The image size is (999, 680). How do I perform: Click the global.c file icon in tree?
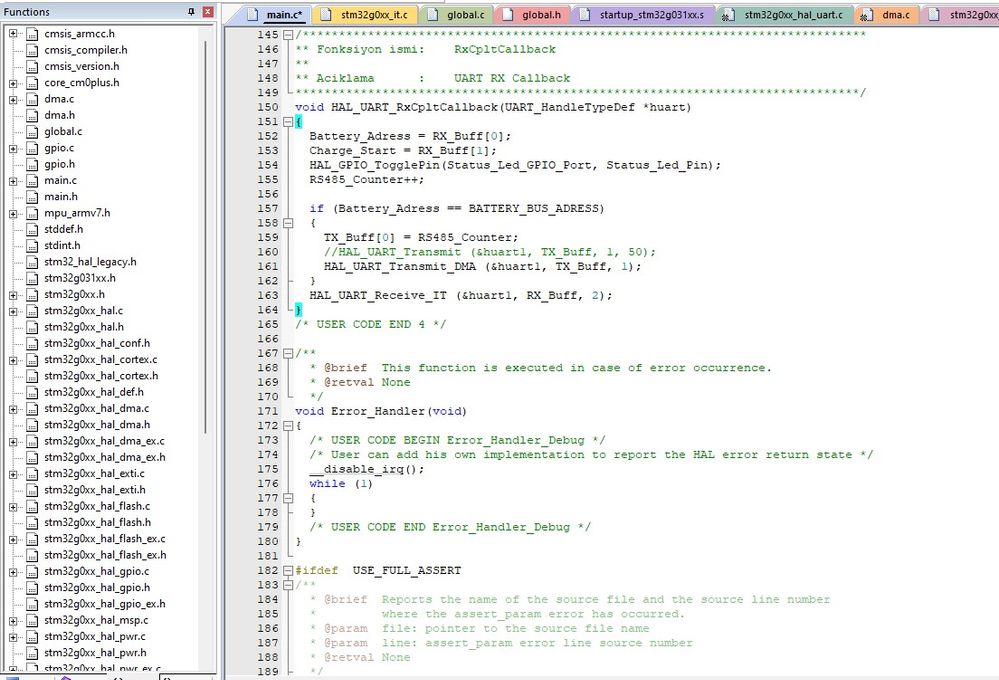(x=32, y=132)
